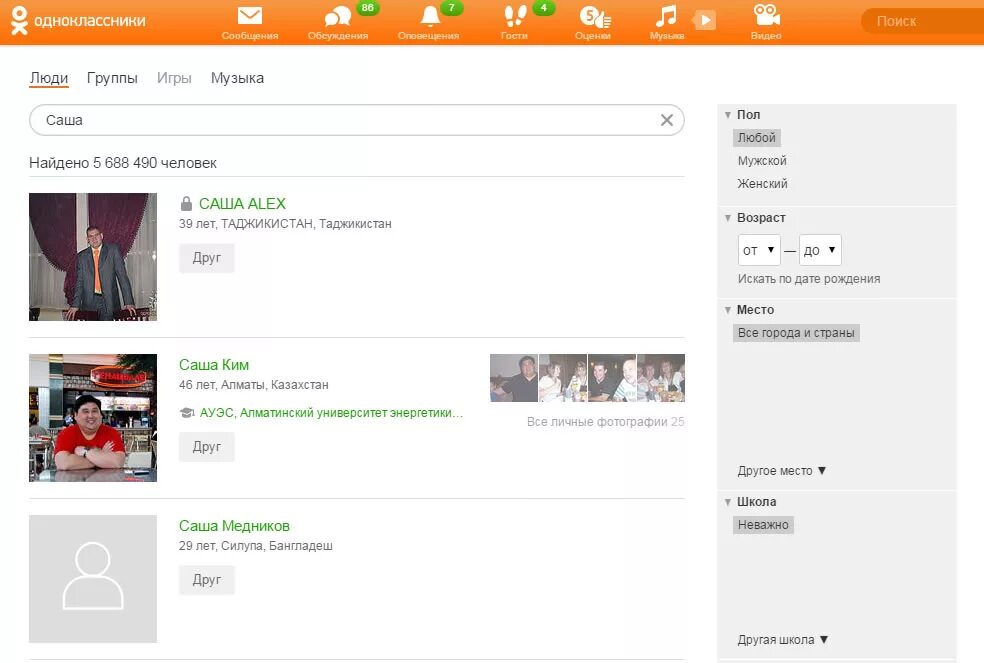Open Оценки rating icon
984x663 pixels.
(x=594, y=17)
